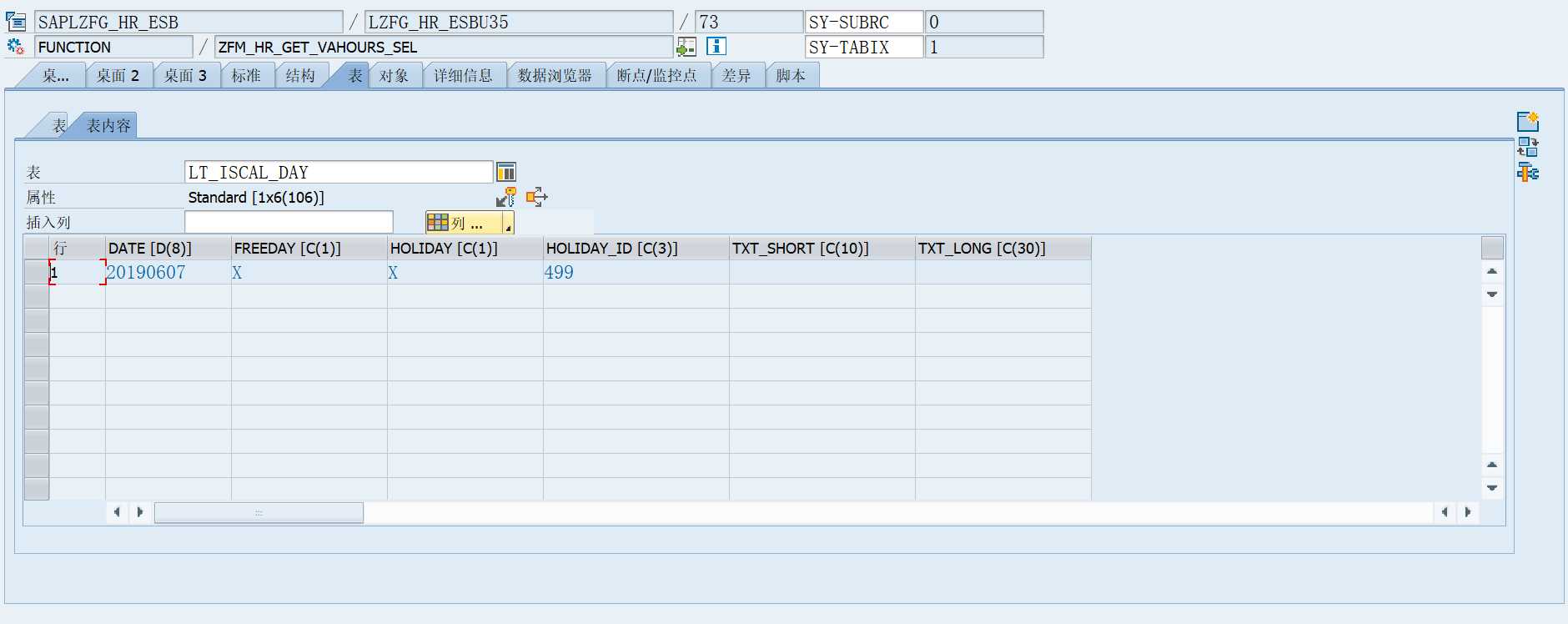Image resolution: width=1568 pixels, height=624 pixels.
Task: Click the TXT_LONG [C(30)] column header
Action: [x=1003, y=248]
